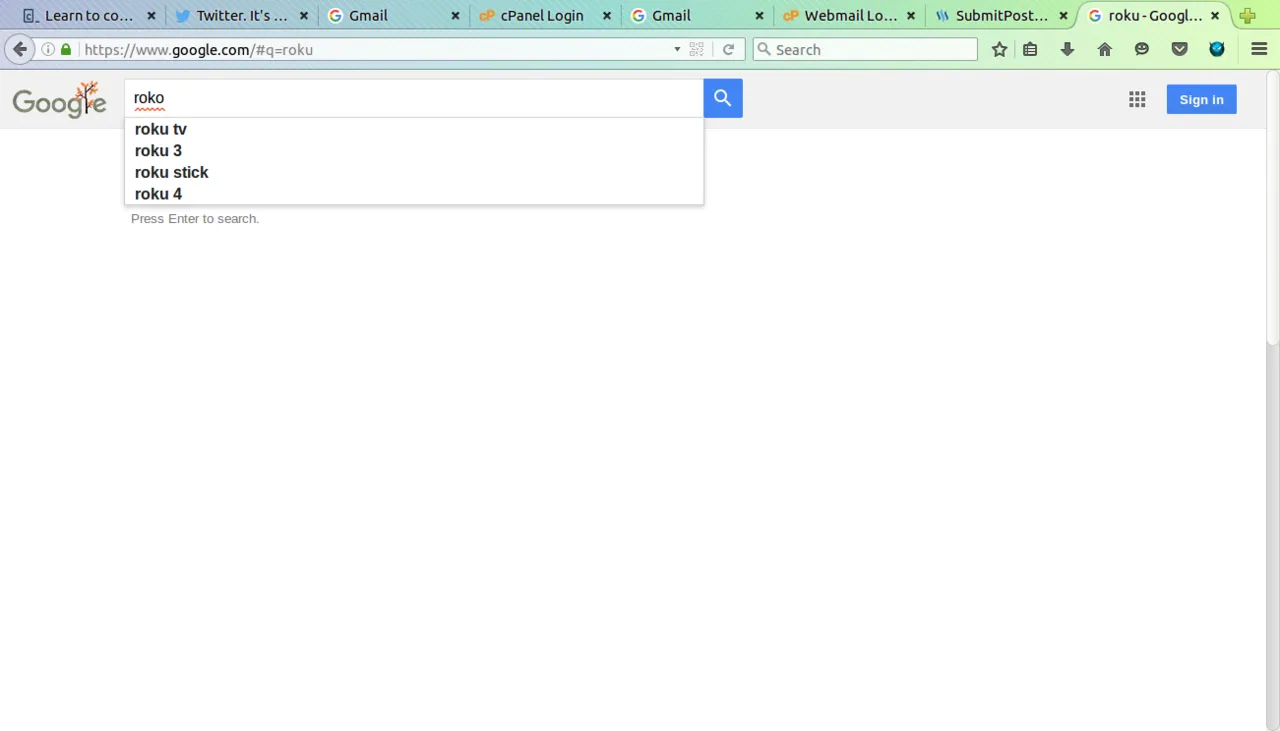Select the 'roku - Google' tab

click(1154, 16)
